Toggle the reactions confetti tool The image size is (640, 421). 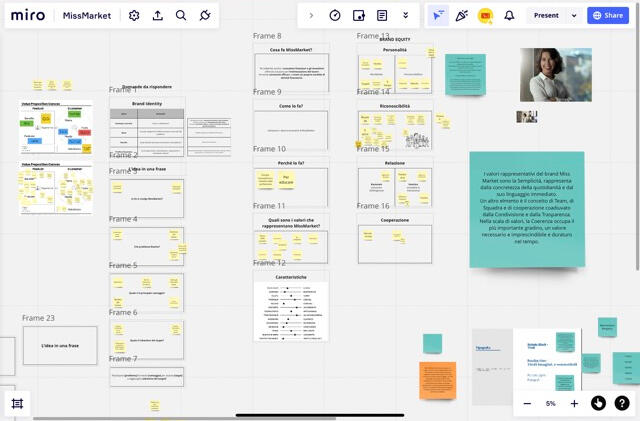tap(461, 16)
